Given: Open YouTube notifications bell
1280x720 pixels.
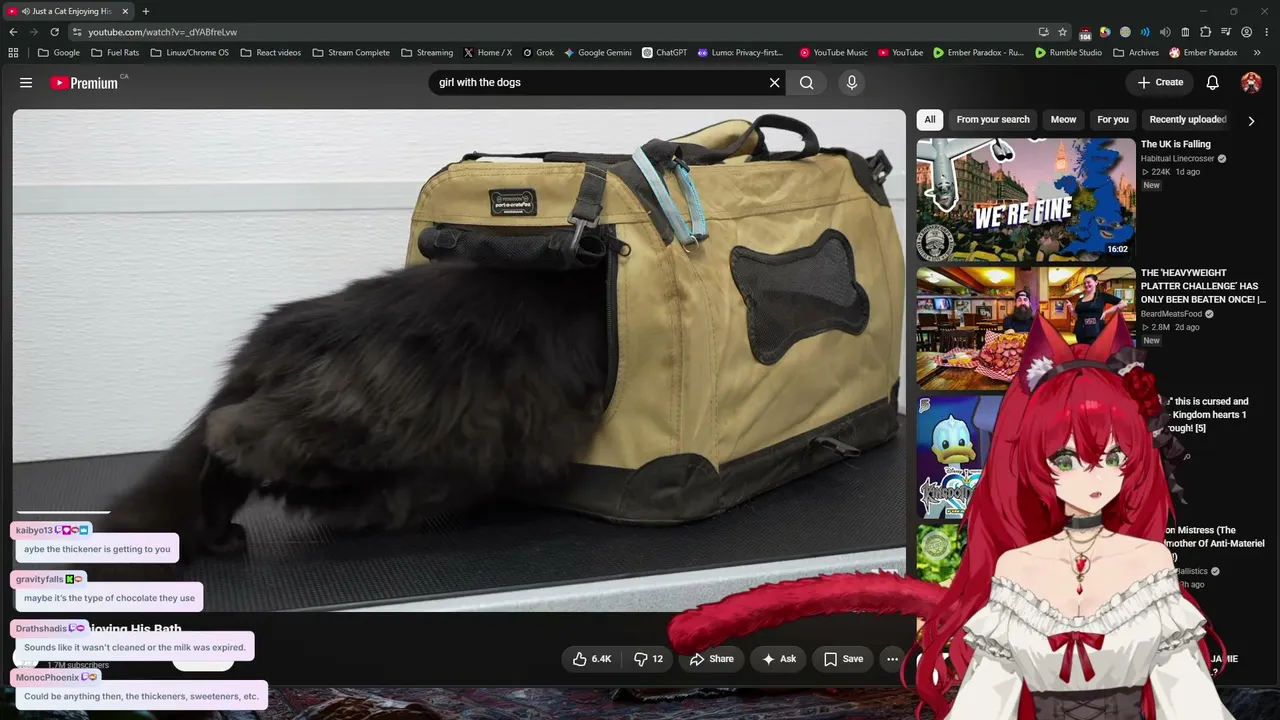Looking at the screenshot, I should (1212, 83).
